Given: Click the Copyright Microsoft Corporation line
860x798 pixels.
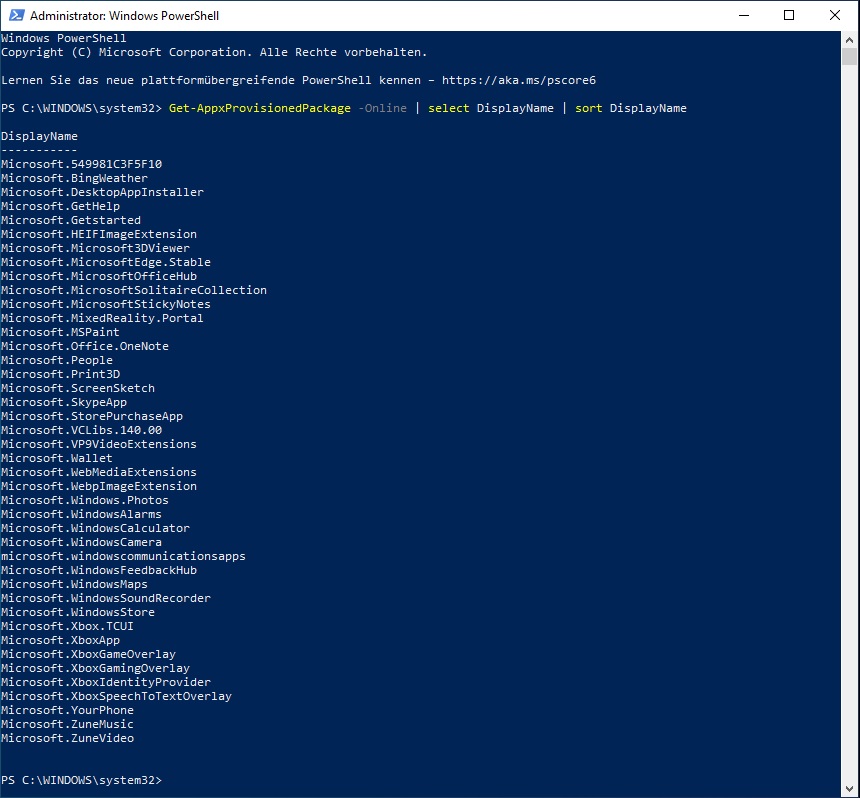Looking at the screenshot, I should (x=214, y=52).
